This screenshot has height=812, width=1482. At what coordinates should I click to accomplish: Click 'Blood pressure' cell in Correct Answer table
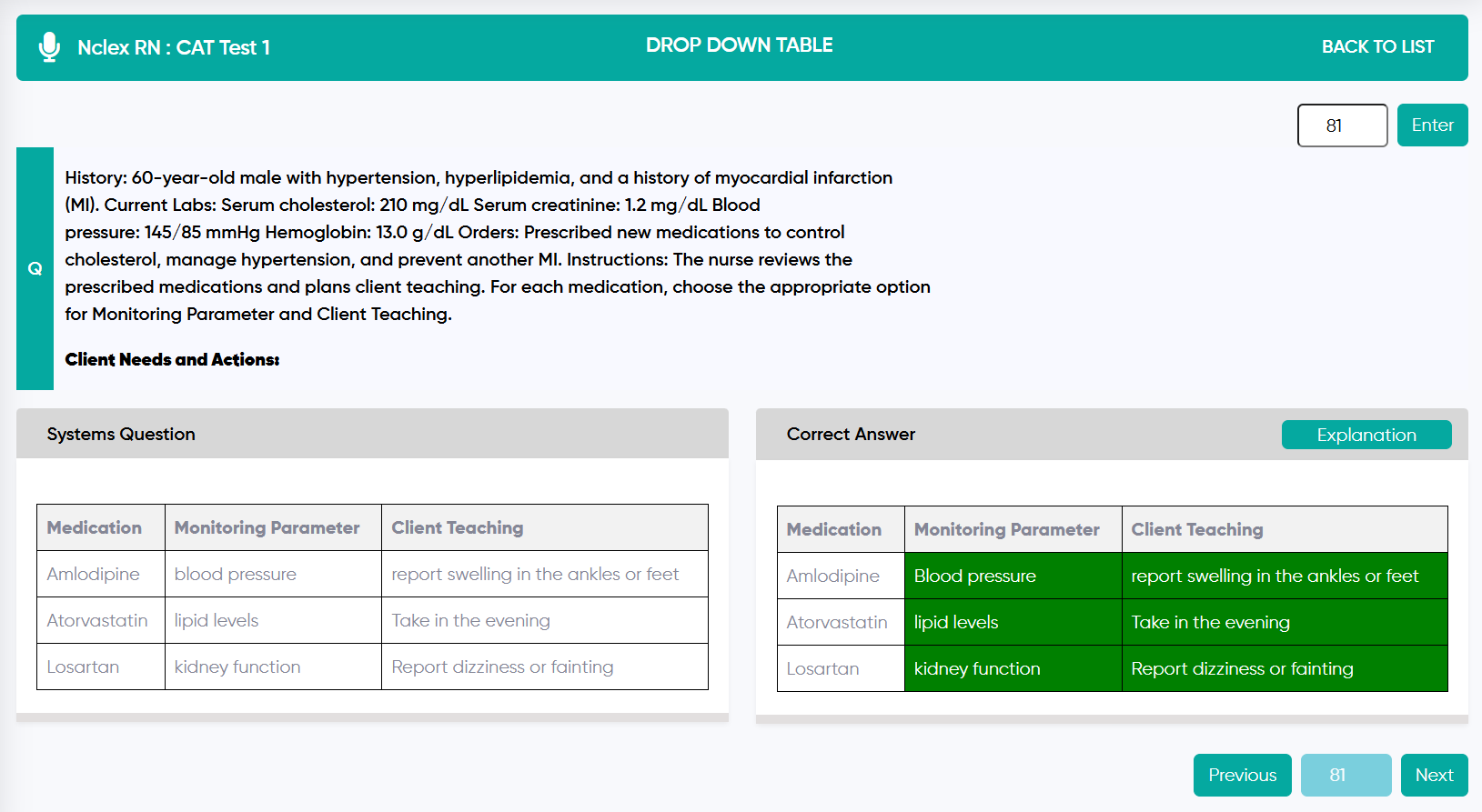click(1013, 576)
